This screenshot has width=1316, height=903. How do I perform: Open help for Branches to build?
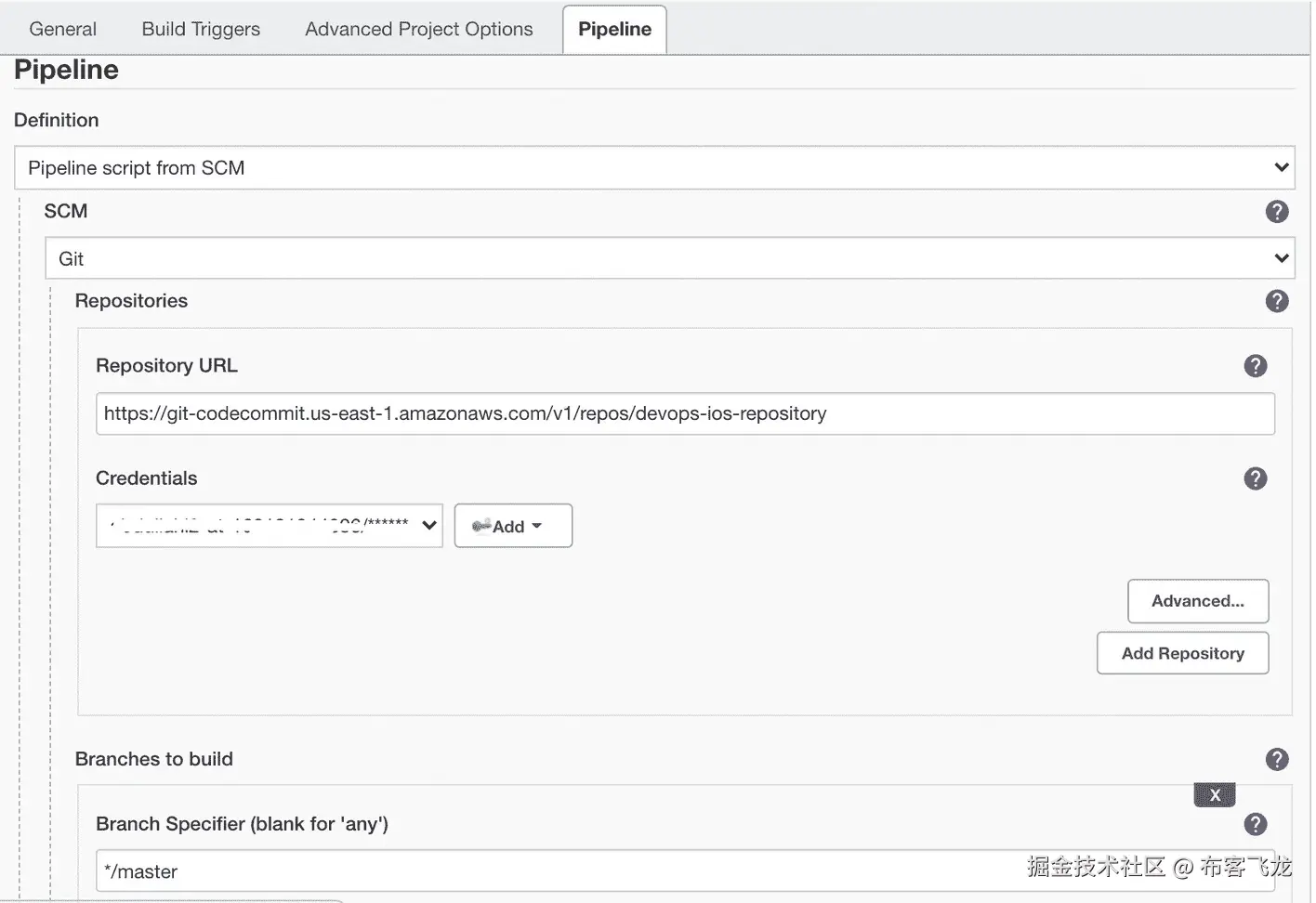coord(1277,760)
